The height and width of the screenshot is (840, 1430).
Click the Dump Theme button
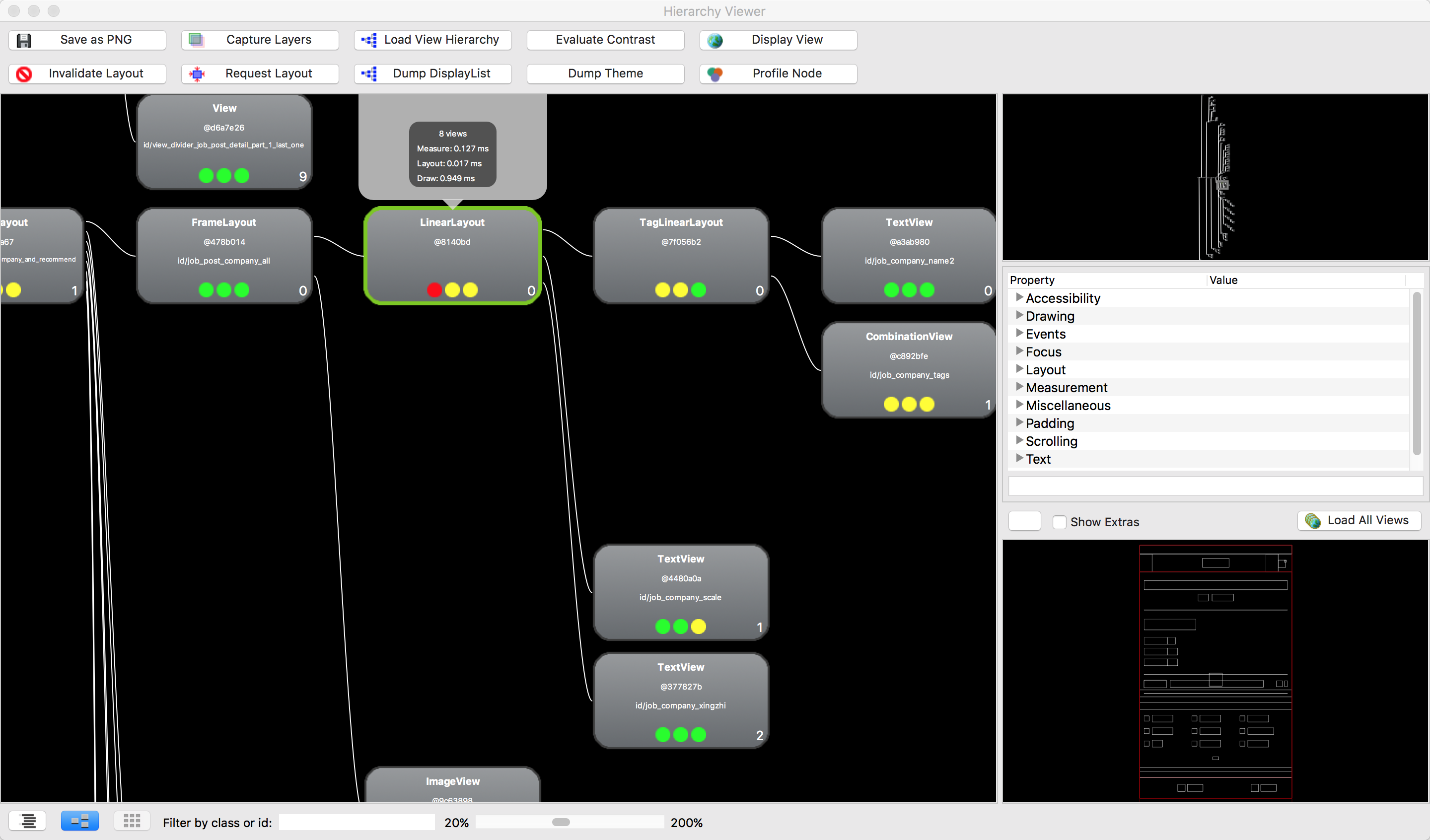605,74
